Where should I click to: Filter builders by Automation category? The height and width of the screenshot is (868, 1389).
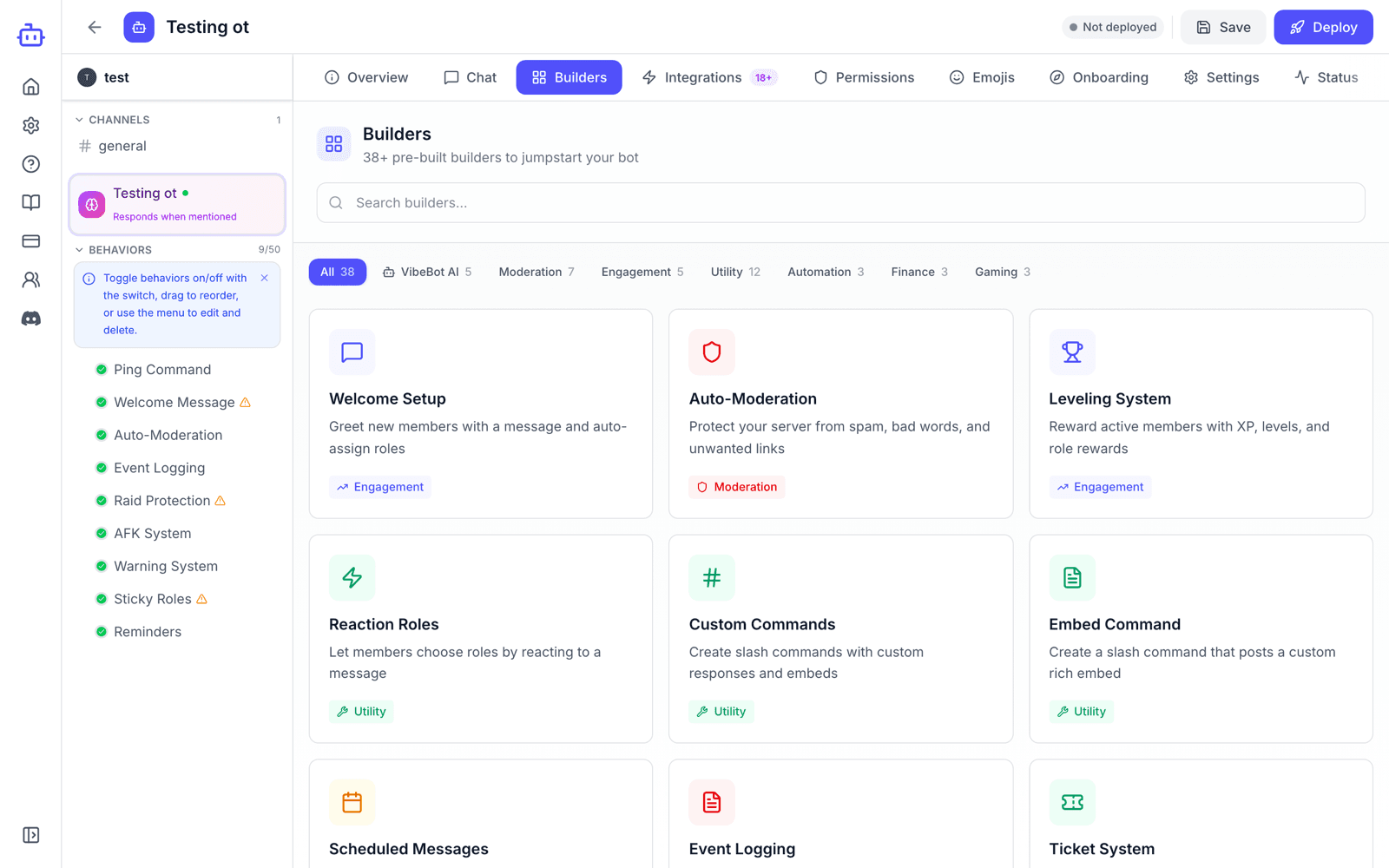(x=826, y=272)
